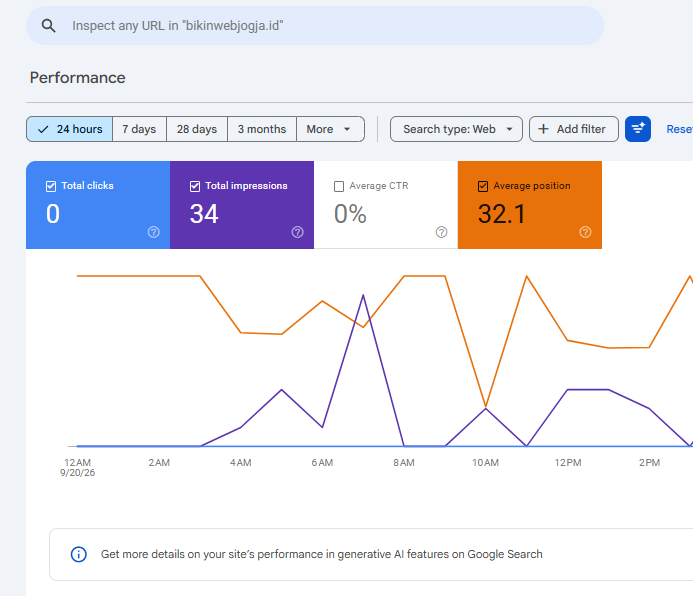Screen dimensions: 693x596
Task: Click the generative AI features notice text
Action: point(321,554)
